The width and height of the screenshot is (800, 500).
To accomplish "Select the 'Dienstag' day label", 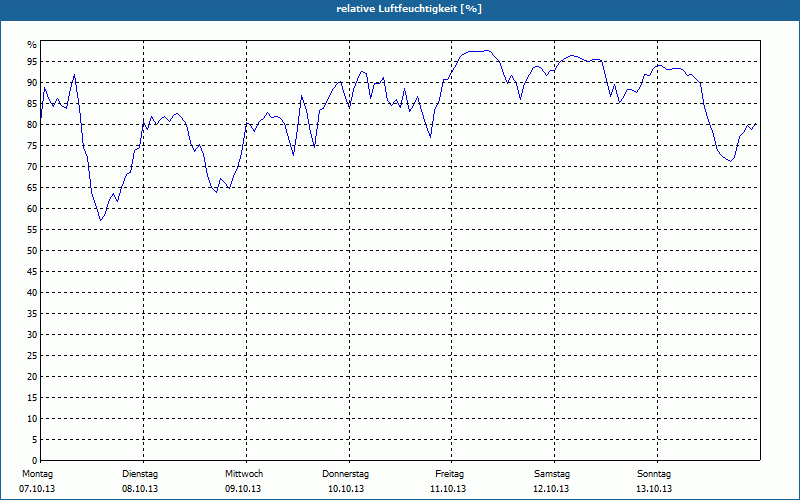I will 140,474.
